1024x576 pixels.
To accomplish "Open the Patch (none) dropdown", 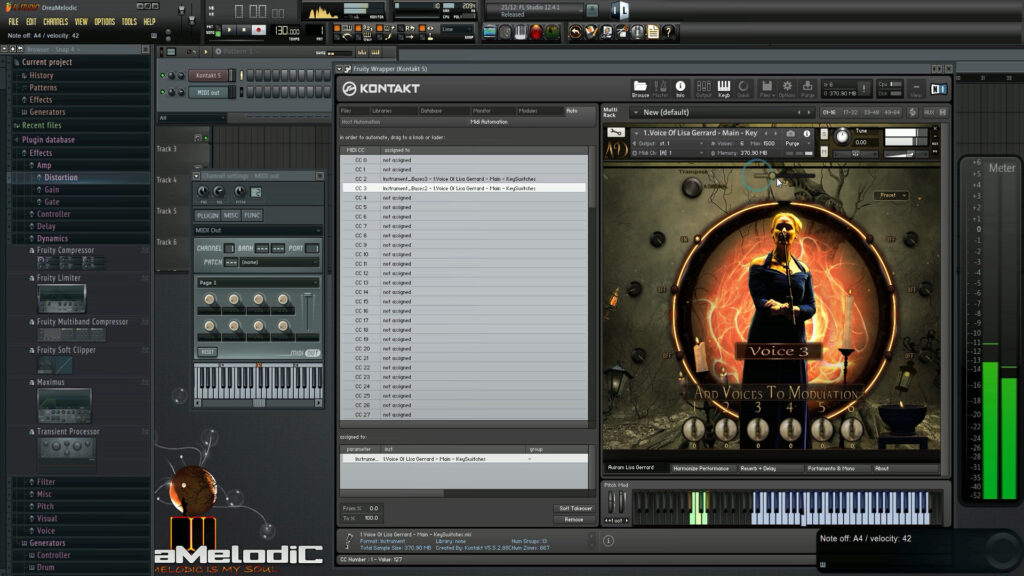I will coord(279,262).
